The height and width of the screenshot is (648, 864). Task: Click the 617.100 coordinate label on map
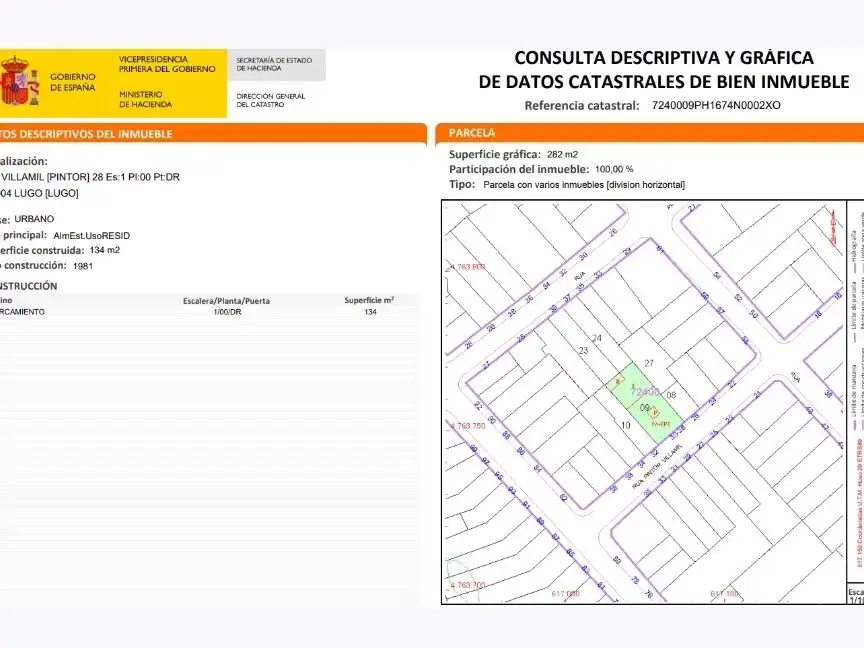[x=724, y=594]
